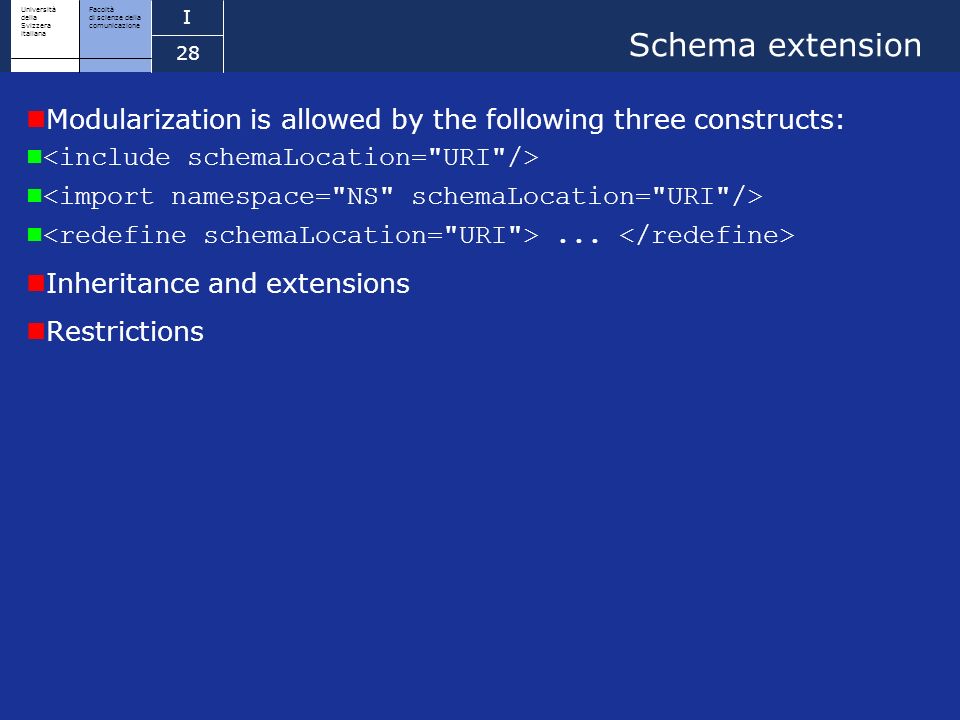Click the green bullet before include line

click(x=34, y=157)
